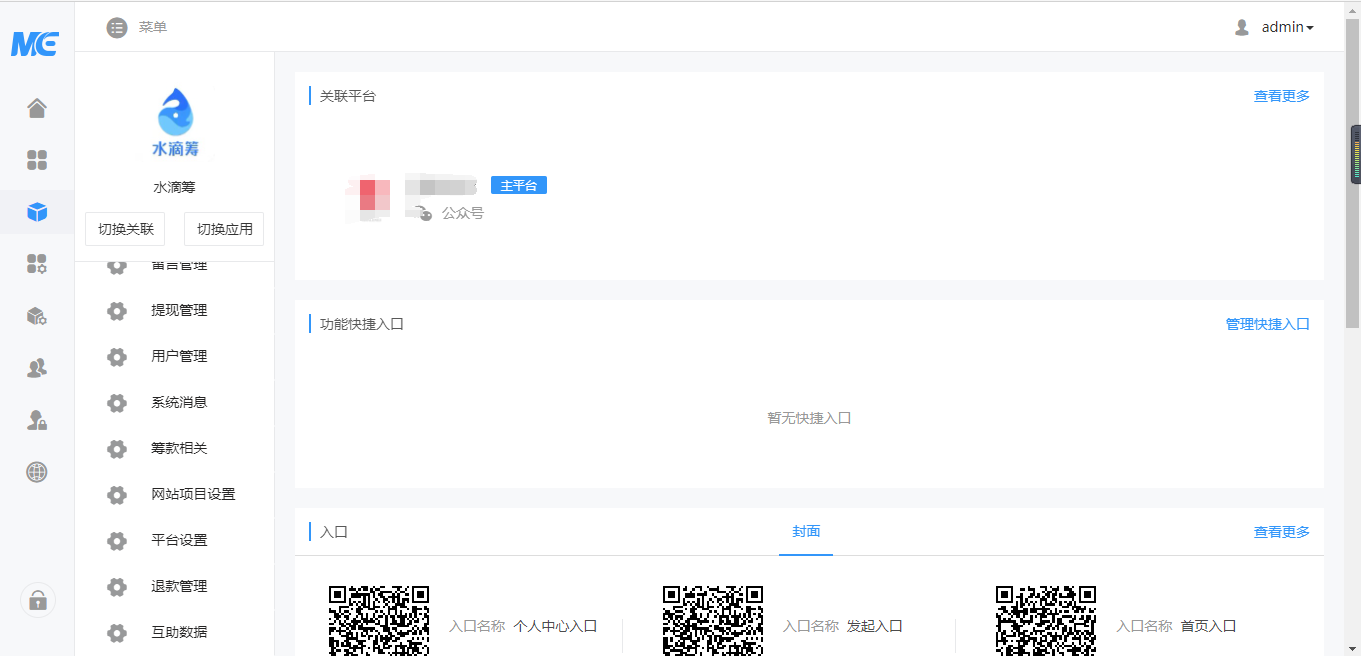1361x656 pixels.
Task: Click the 首页入口 entry name
Action: (x=1208, y=626)
